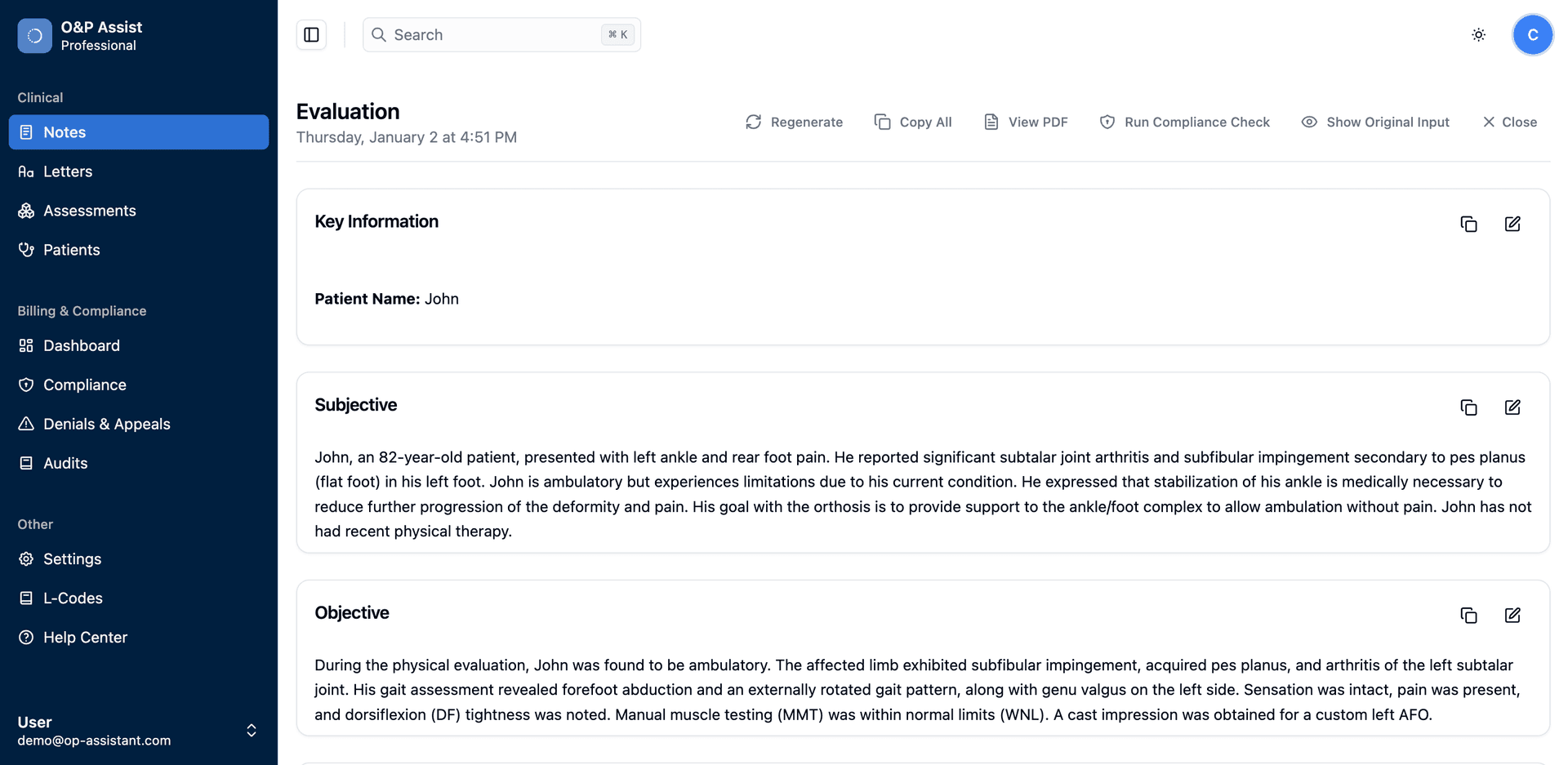Click Regenerate to rebuild the note

click(x=794, y=122)
